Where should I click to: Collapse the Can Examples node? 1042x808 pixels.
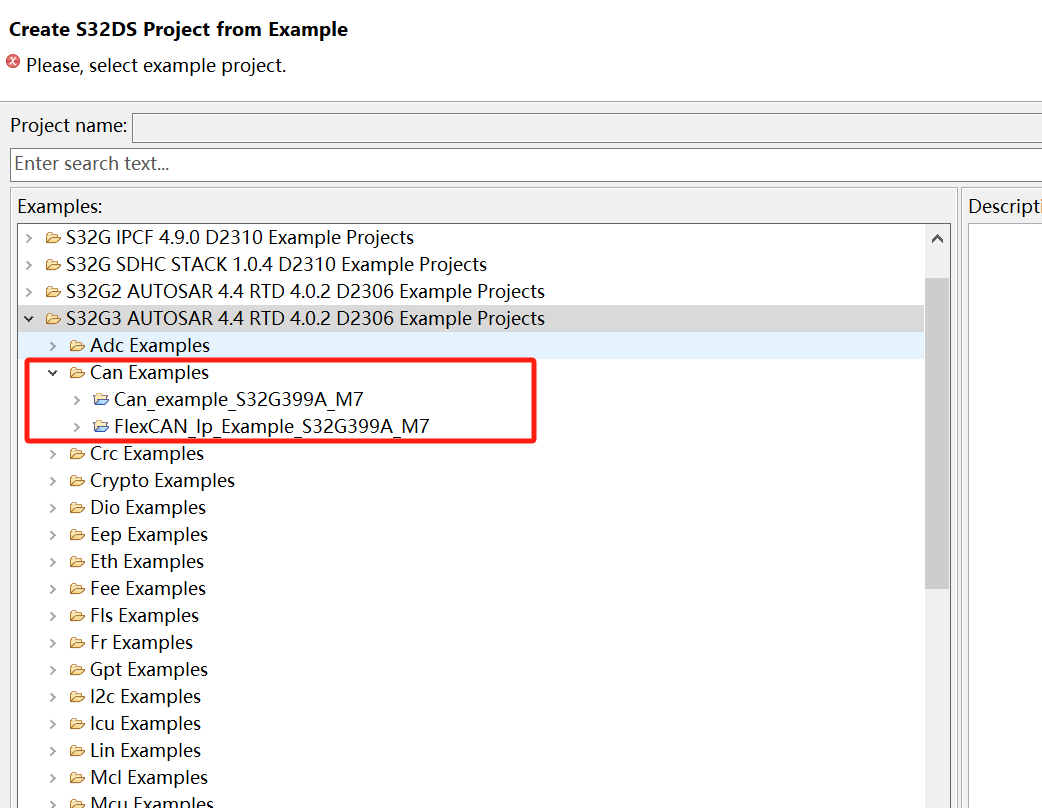52,372
